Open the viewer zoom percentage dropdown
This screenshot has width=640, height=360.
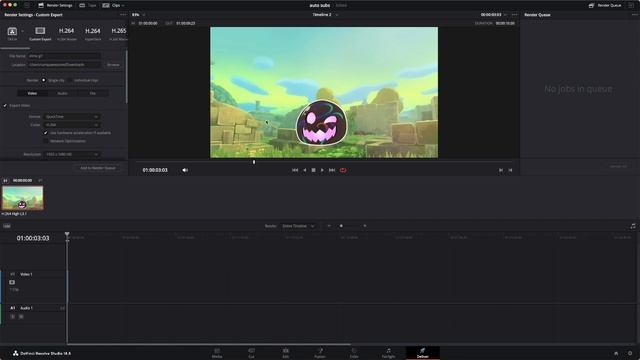[138, 15]
